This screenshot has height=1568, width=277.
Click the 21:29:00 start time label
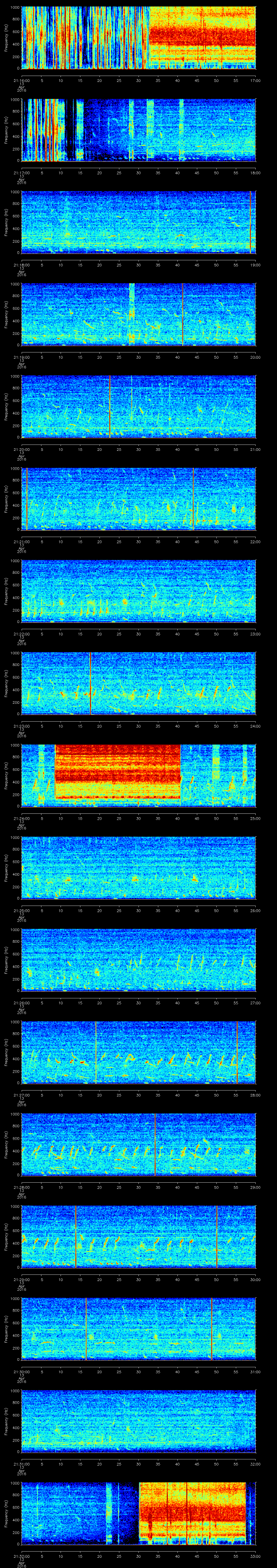coord(21,1279)
